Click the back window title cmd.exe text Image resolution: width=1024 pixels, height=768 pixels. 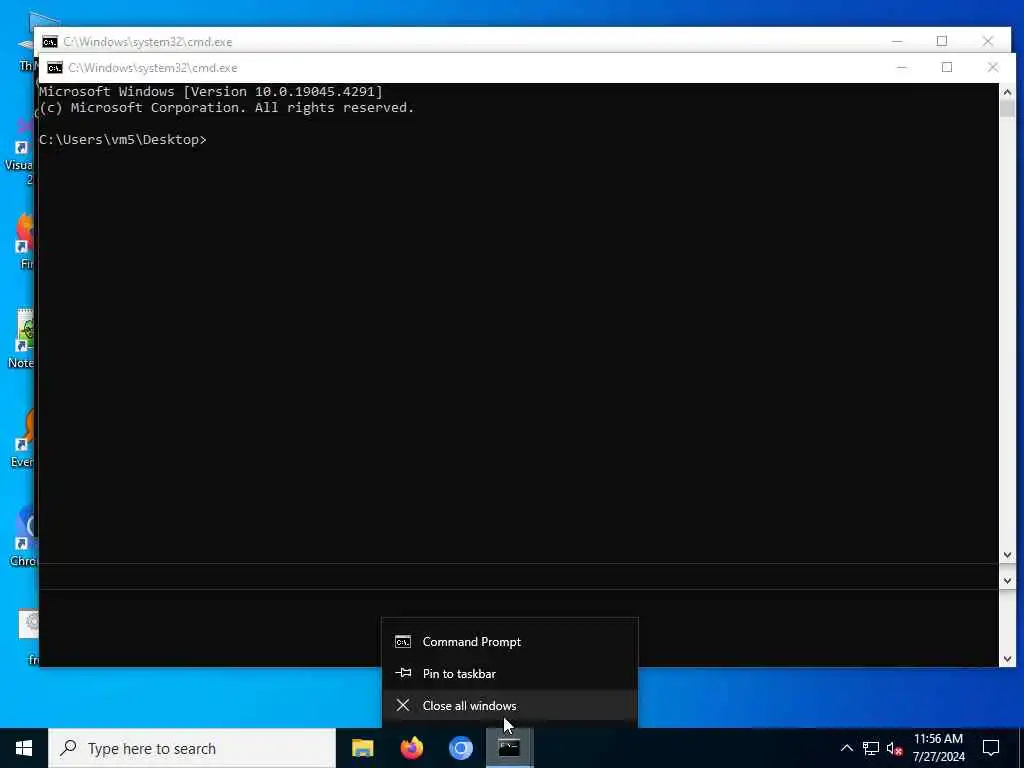click(148, 42)
